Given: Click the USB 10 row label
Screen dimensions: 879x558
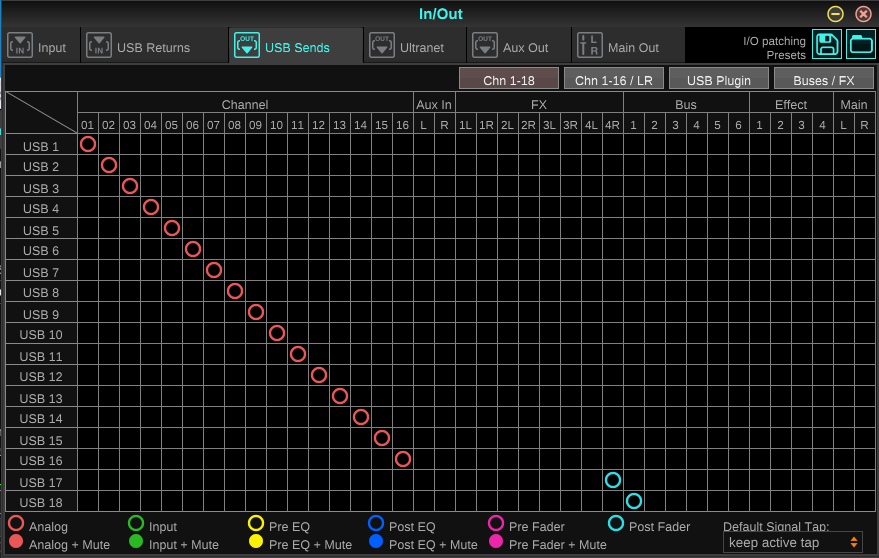Looking at the screenshot, I should tap(41, 334).
